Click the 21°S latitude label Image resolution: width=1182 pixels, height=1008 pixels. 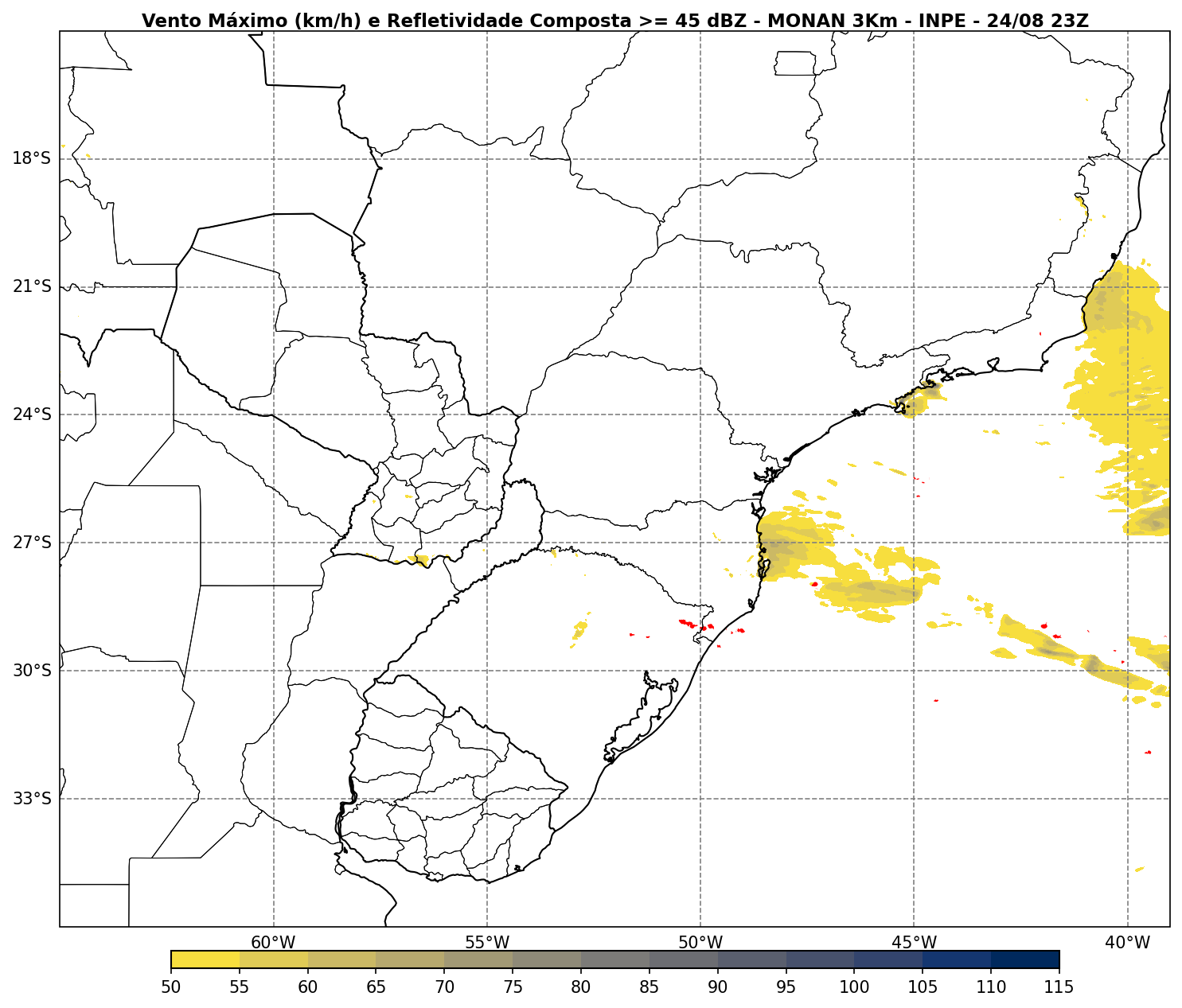(32, 286)
